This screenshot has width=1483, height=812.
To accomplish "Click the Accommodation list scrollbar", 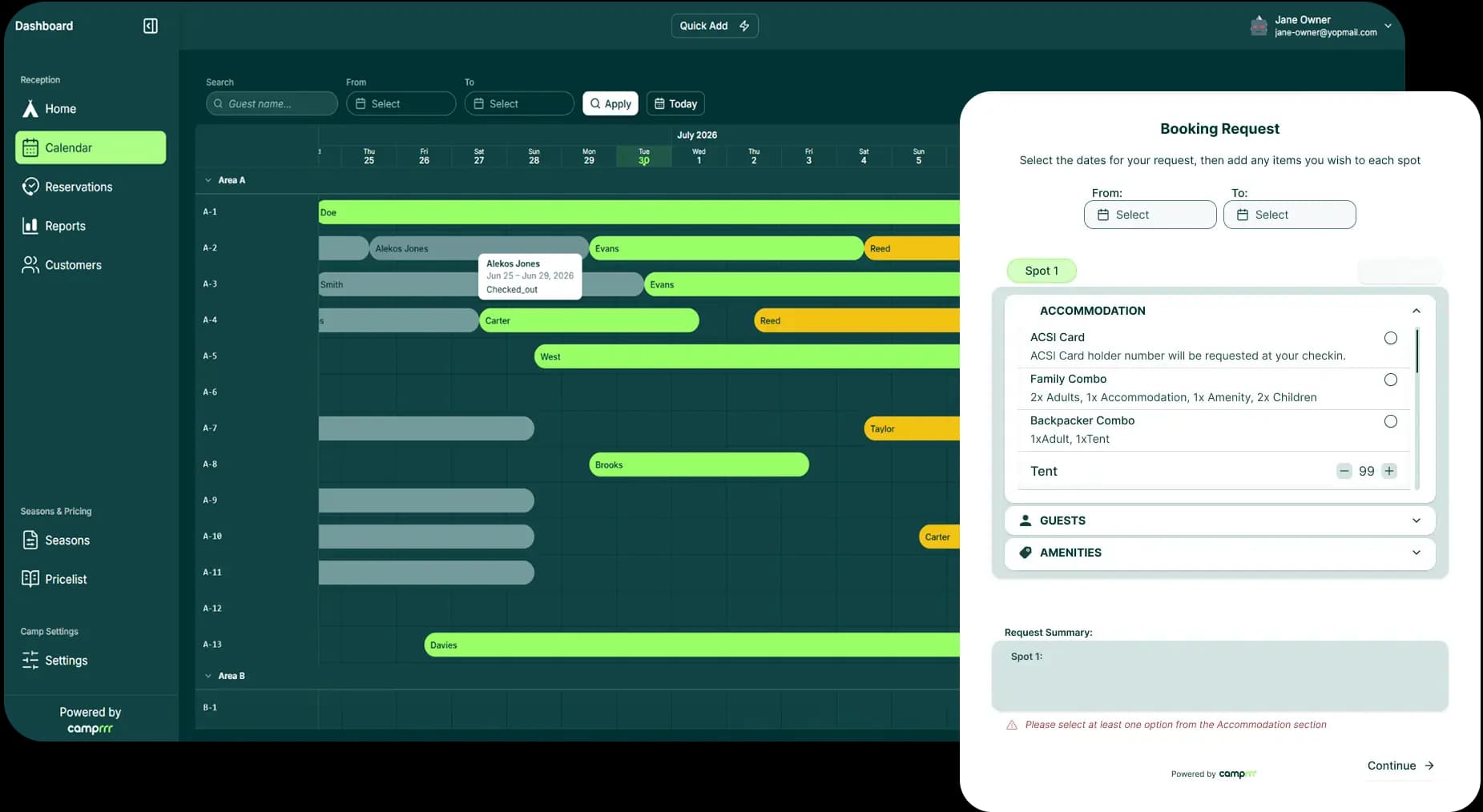I will pos(1417,351).
